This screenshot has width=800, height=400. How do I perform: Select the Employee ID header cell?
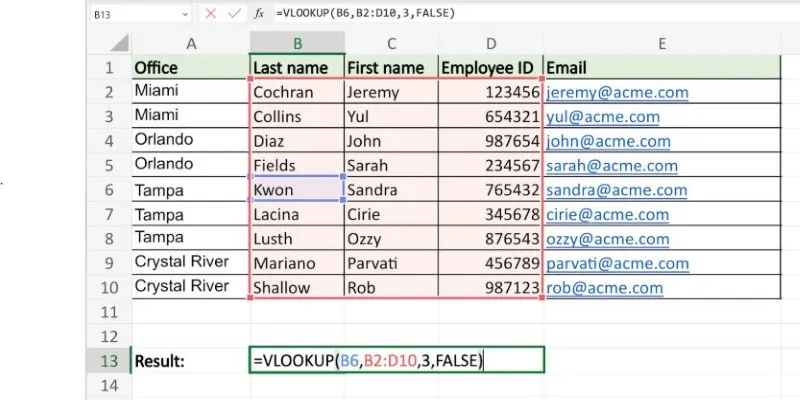(x=491, y=67)
